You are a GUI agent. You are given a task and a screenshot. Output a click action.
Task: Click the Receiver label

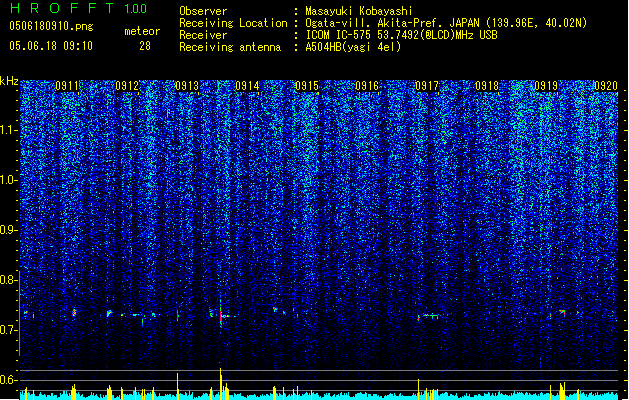click(203, 35)
